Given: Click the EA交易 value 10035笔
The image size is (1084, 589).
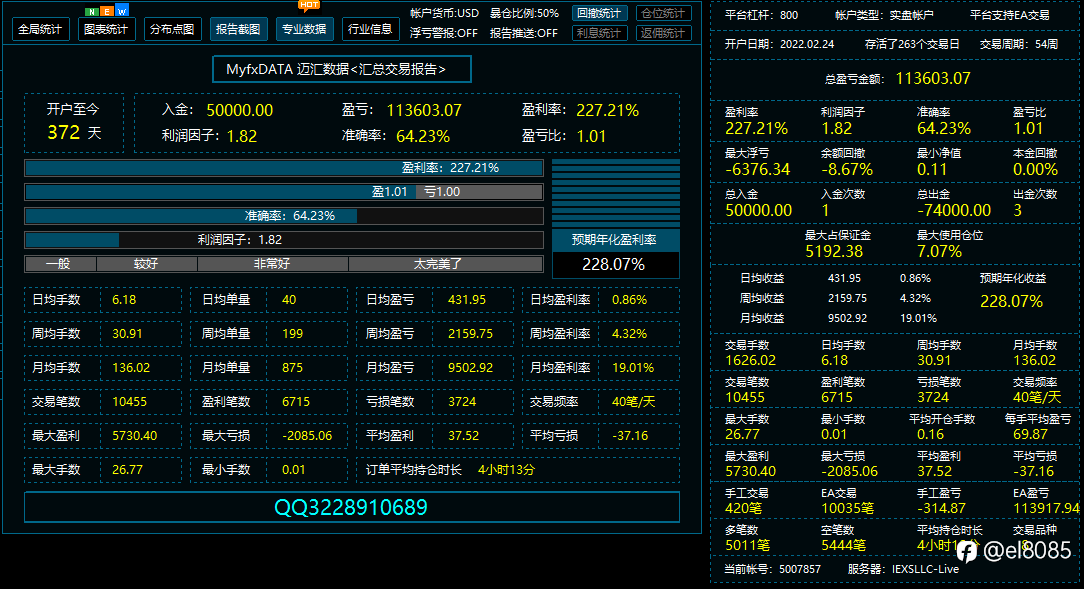Looking at the screenshot, I should click(x=847, y=508).
